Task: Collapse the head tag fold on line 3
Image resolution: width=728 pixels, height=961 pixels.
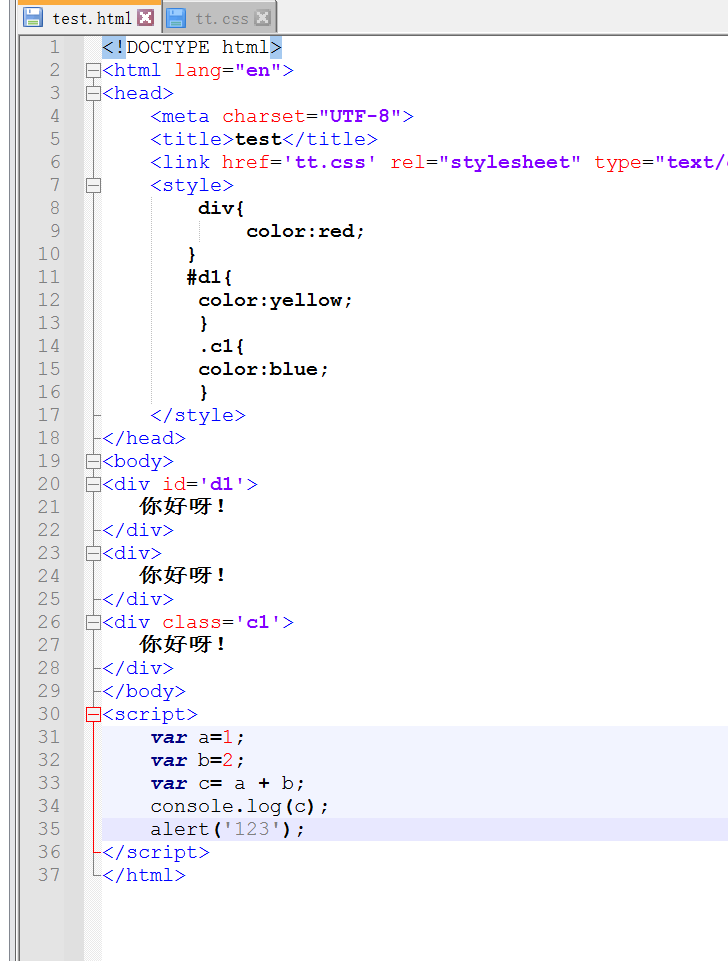Action: point(93,93)
